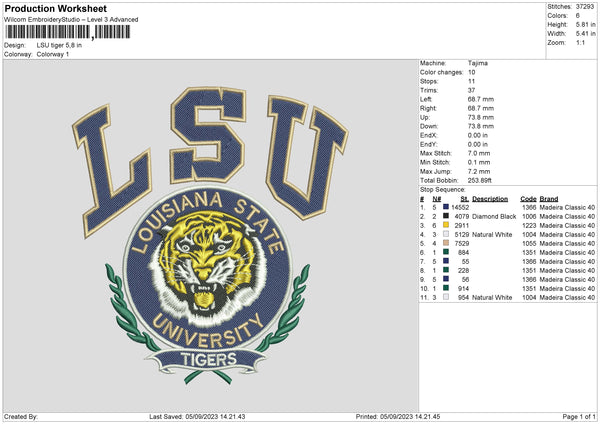This screenshot has height=424, width=600.
Task: Select the tan swatch in stop row 5
Action: [x=446, y=243]
